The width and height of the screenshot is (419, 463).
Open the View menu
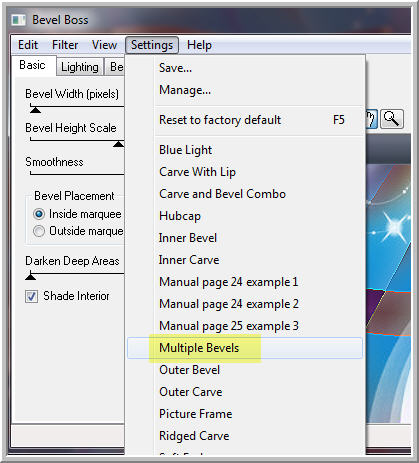(x=104, y=45)
